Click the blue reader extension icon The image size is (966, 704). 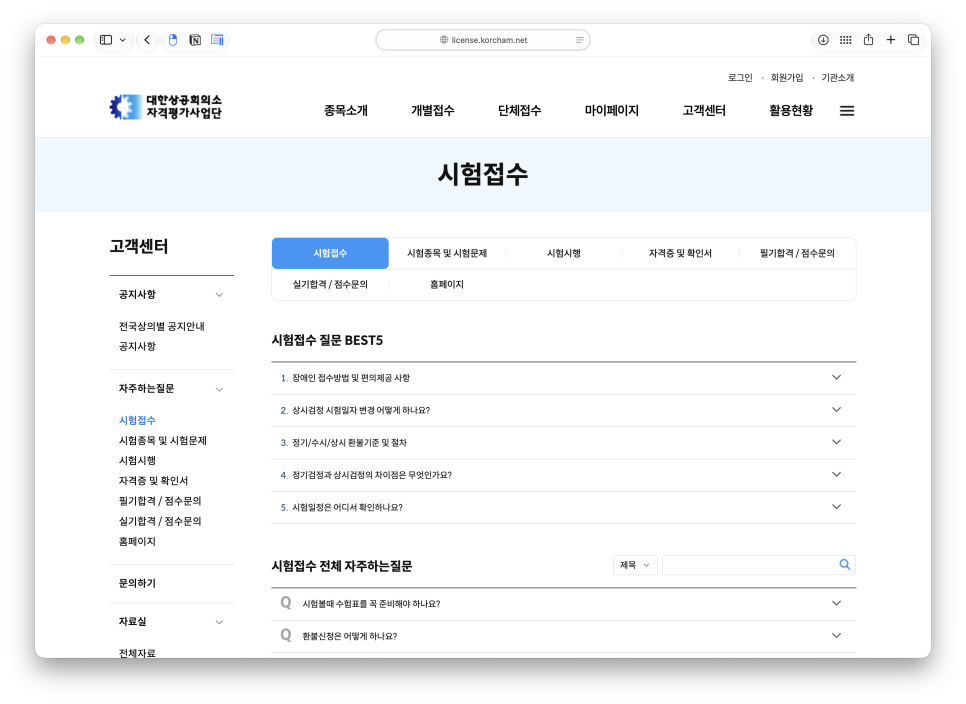pyautogui.click(x=217, y=40)
